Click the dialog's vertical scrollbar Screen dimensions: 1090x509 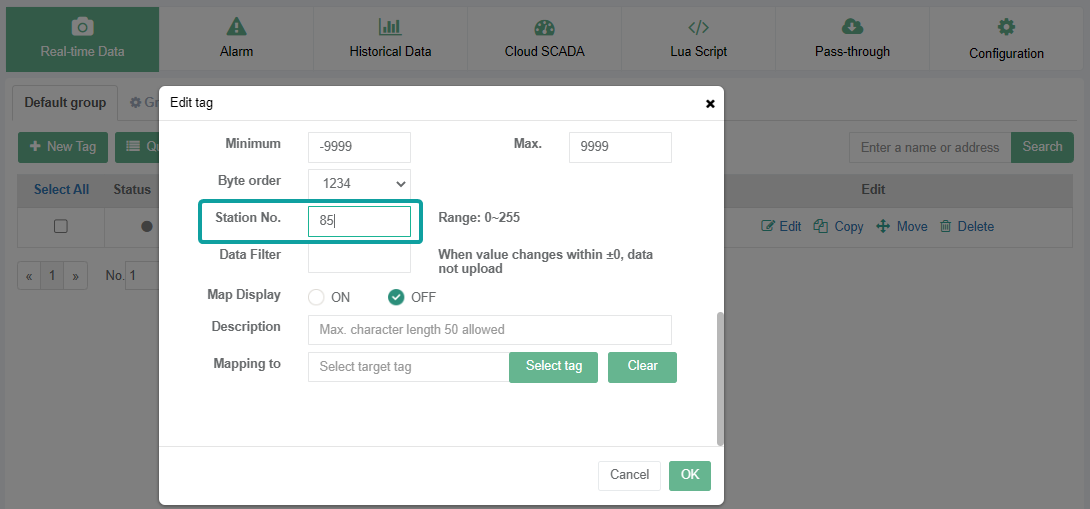pyautogui.click(x=719, y=378)
